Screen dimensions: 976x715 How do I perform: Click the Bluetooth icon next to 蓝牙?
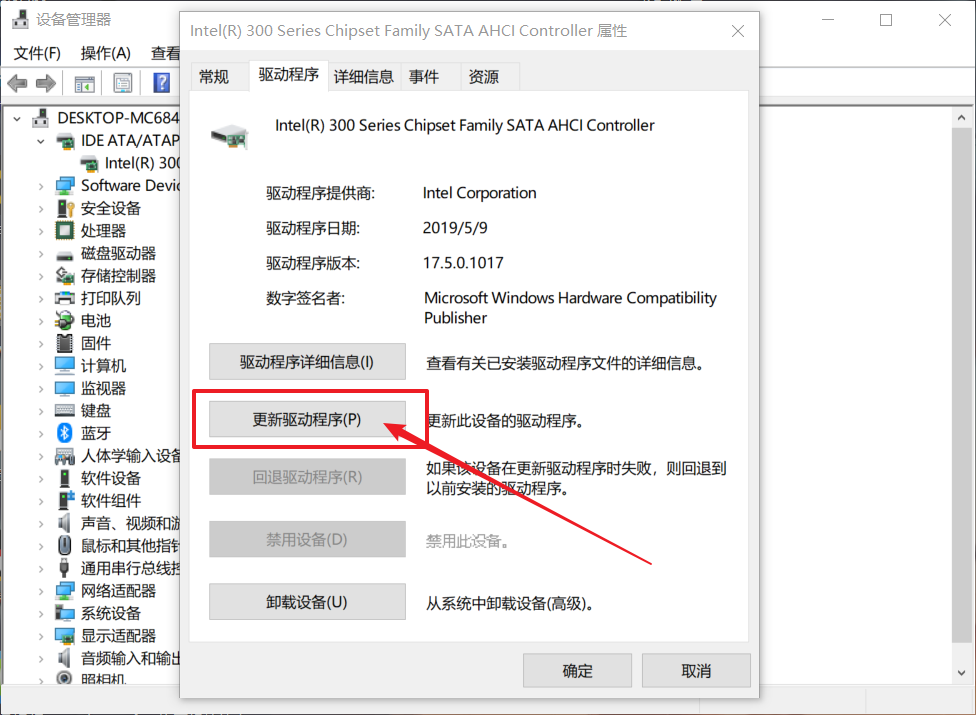coord(65,433)
